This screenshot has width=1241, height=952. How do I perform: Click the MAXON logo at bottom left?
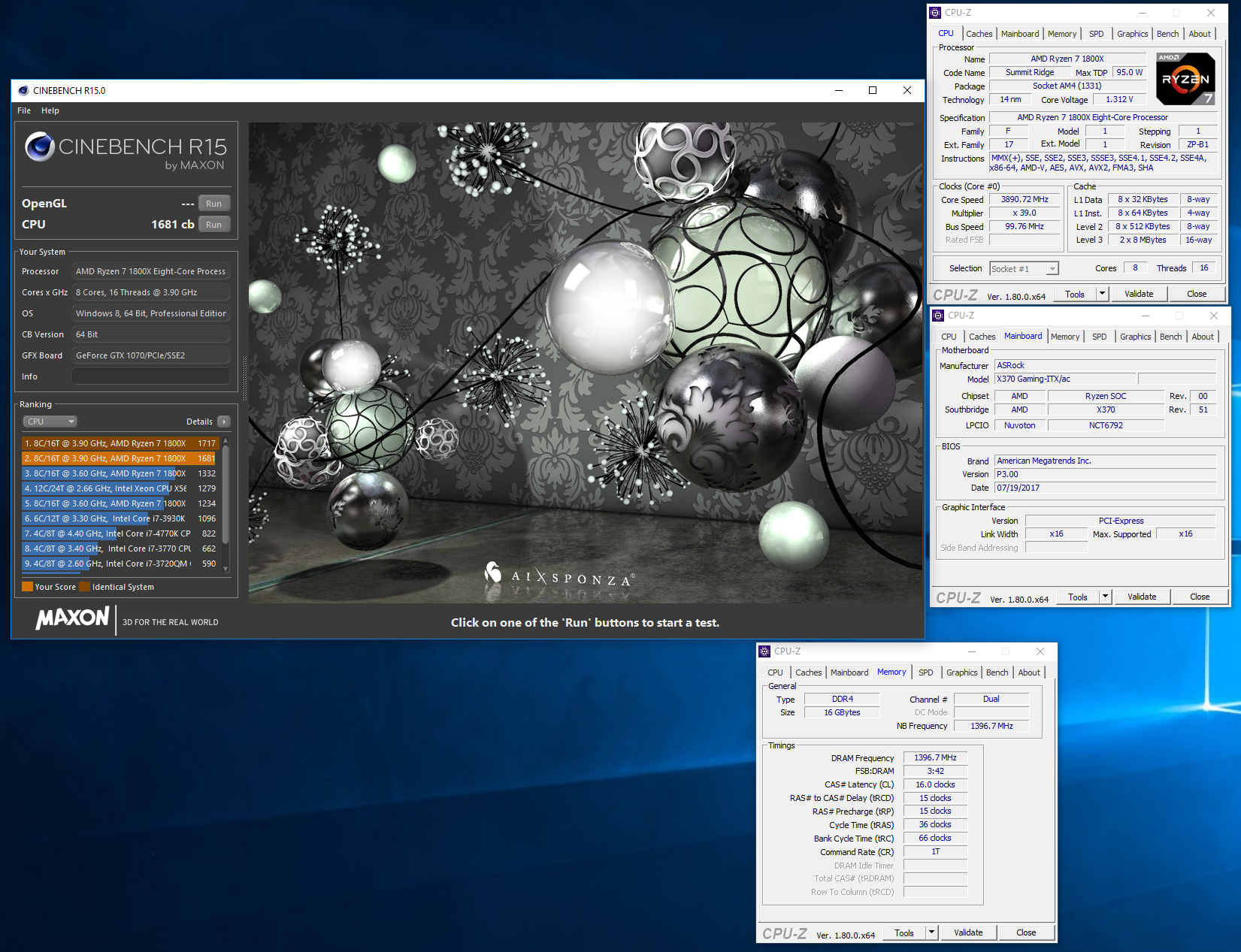[x=73, y=618]
